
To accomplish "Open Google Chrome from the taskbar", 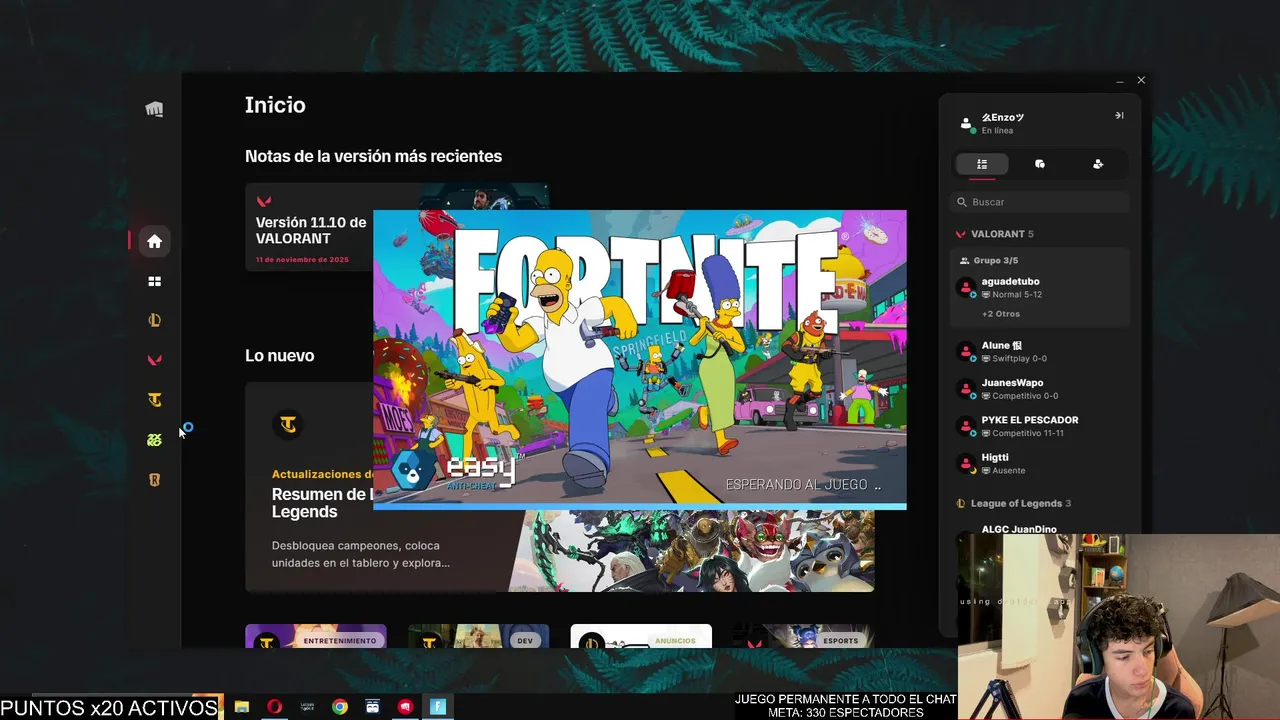I will tap(340, 706).
